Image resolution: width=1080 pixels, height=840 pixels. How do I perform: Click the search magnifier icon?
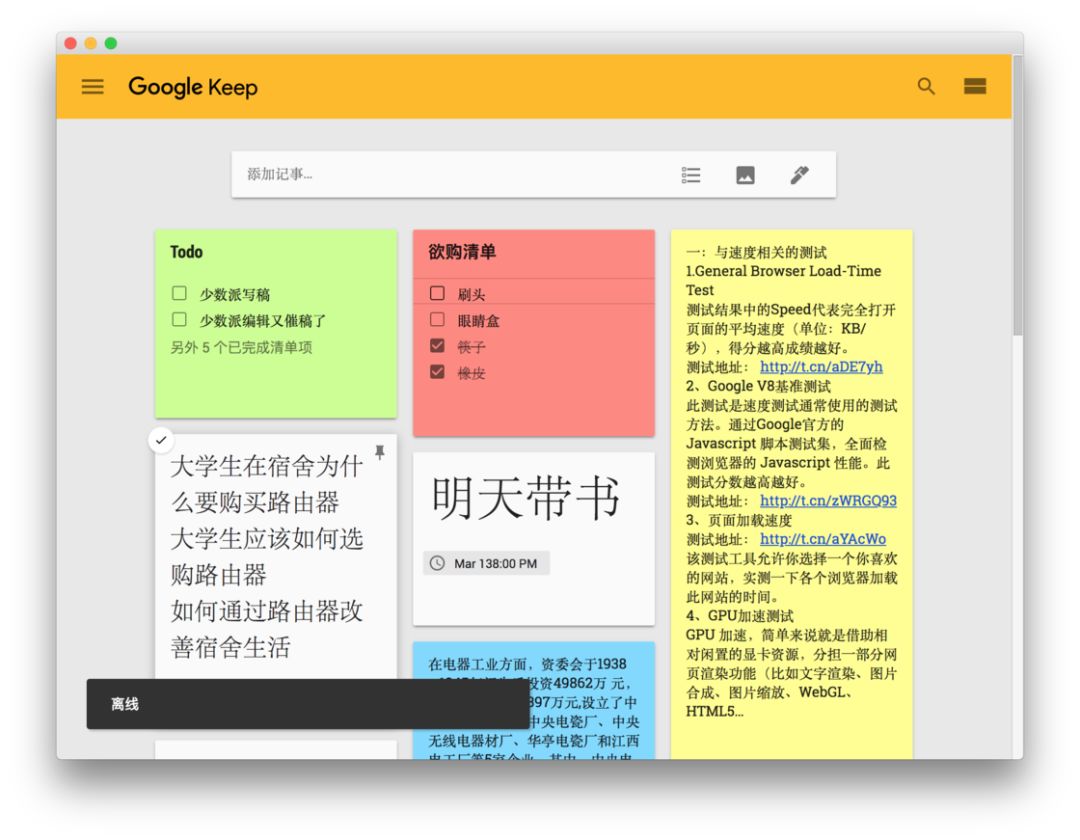[x=926, y=86]
